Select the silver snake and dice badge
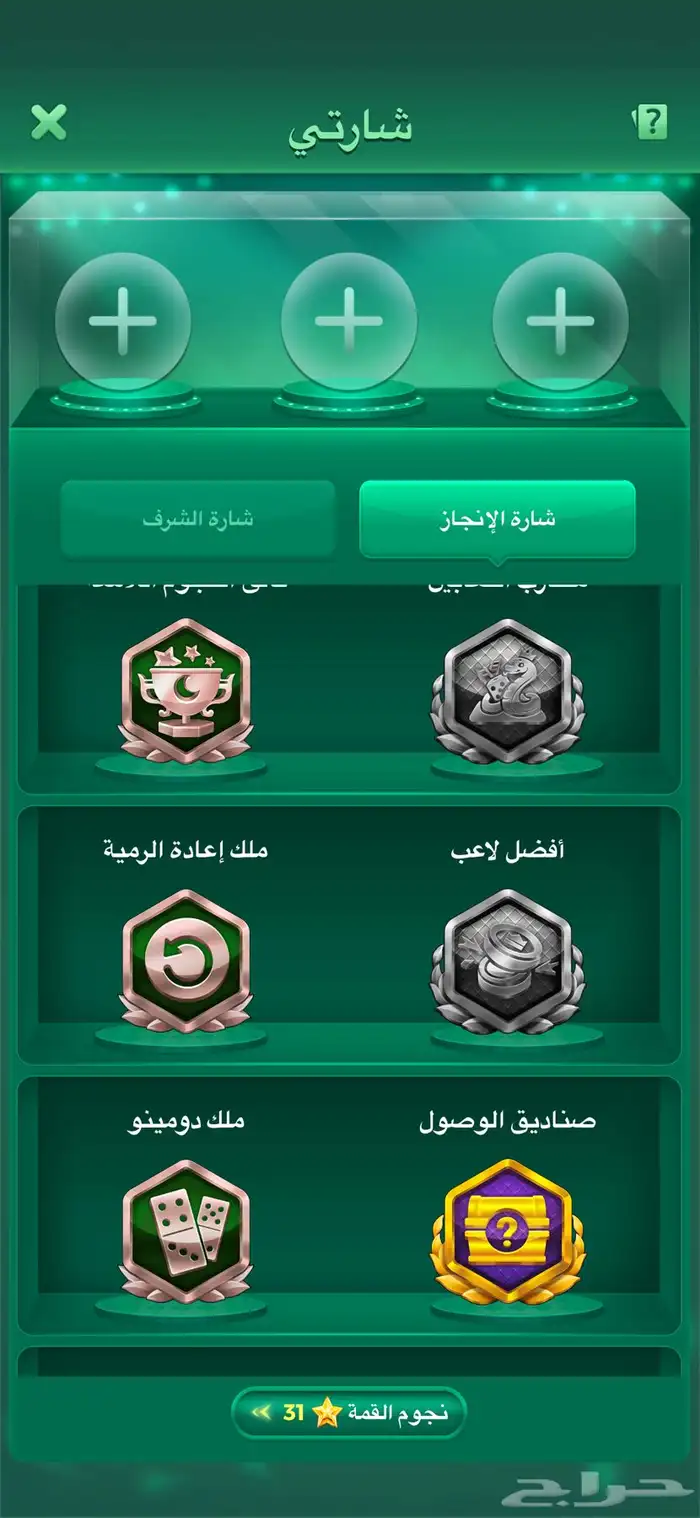This screenshot has height=1518, width=700. (x=507, y=690)
